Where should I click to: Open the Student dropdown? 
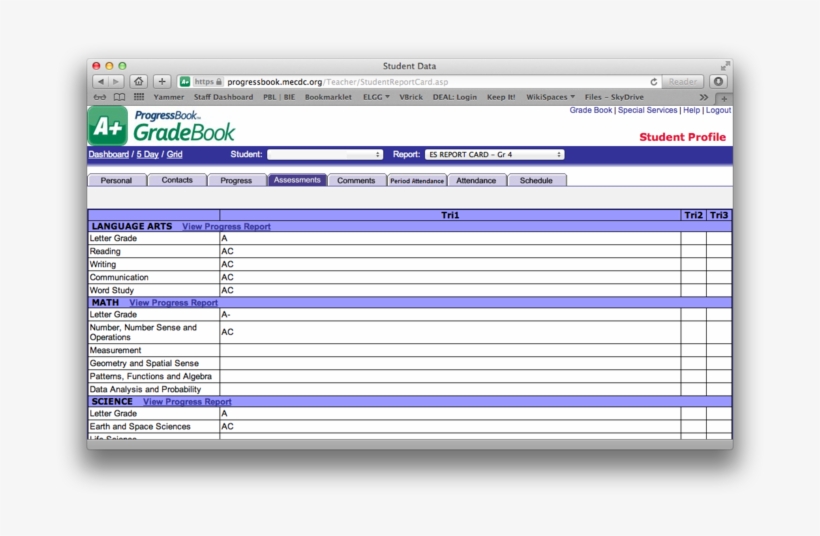(325, 155)
